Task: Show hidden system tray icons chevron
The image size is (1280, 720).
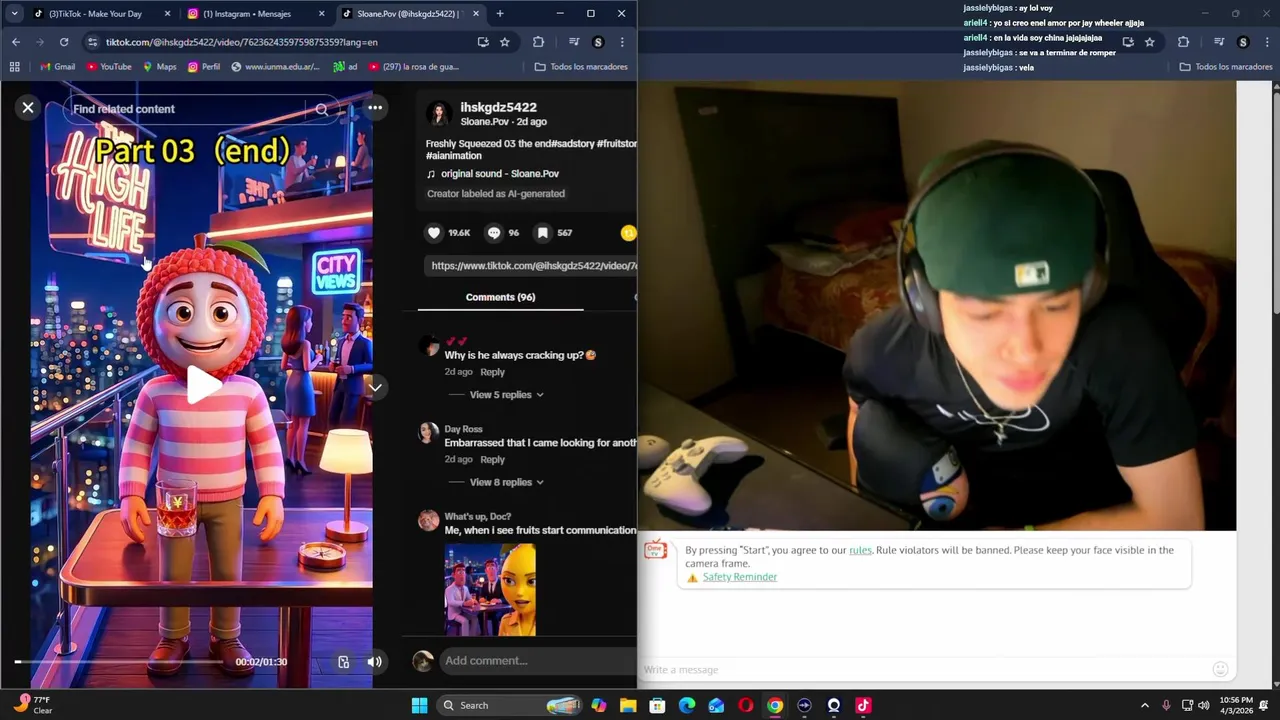Action: click(x=1145, y=705)
